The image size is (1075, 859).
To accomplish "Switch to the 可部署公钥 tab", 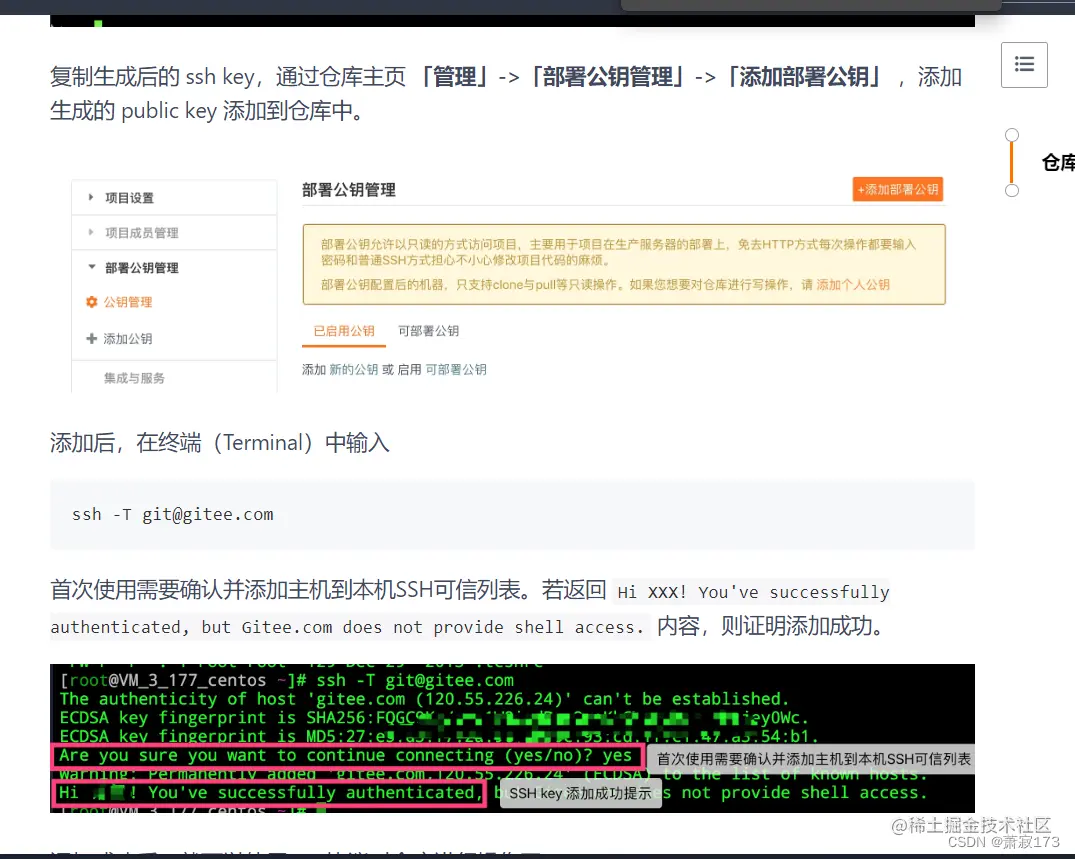I will (430, 330).
